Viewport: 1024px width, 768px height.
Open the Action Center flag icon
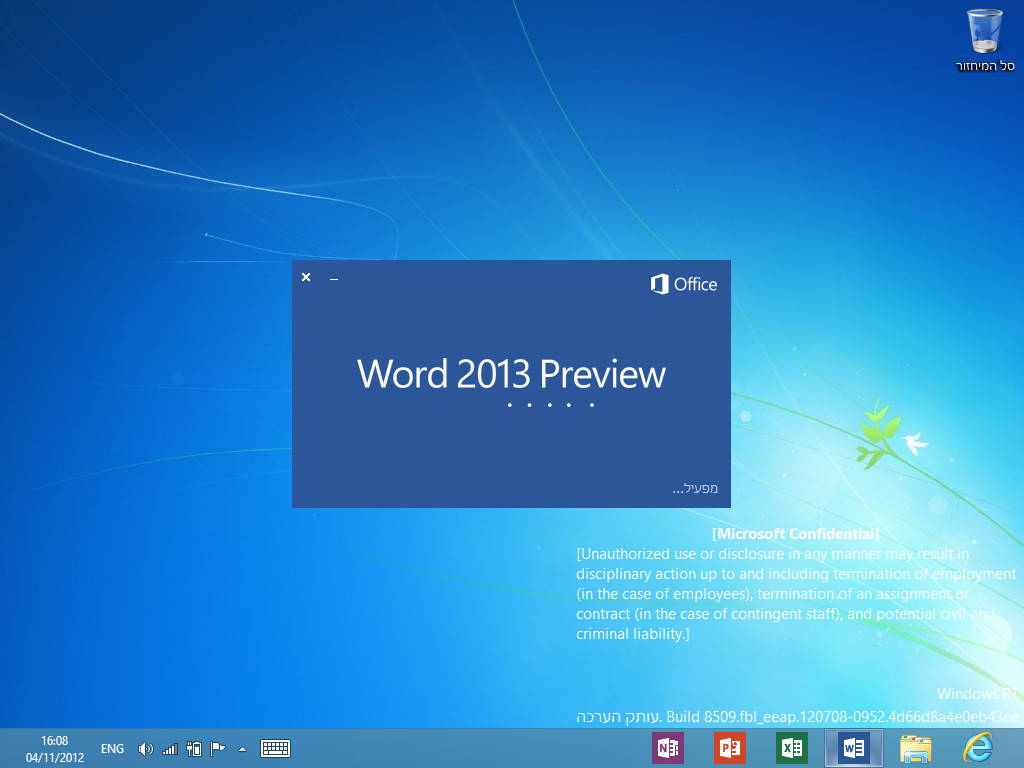point(217,748)
